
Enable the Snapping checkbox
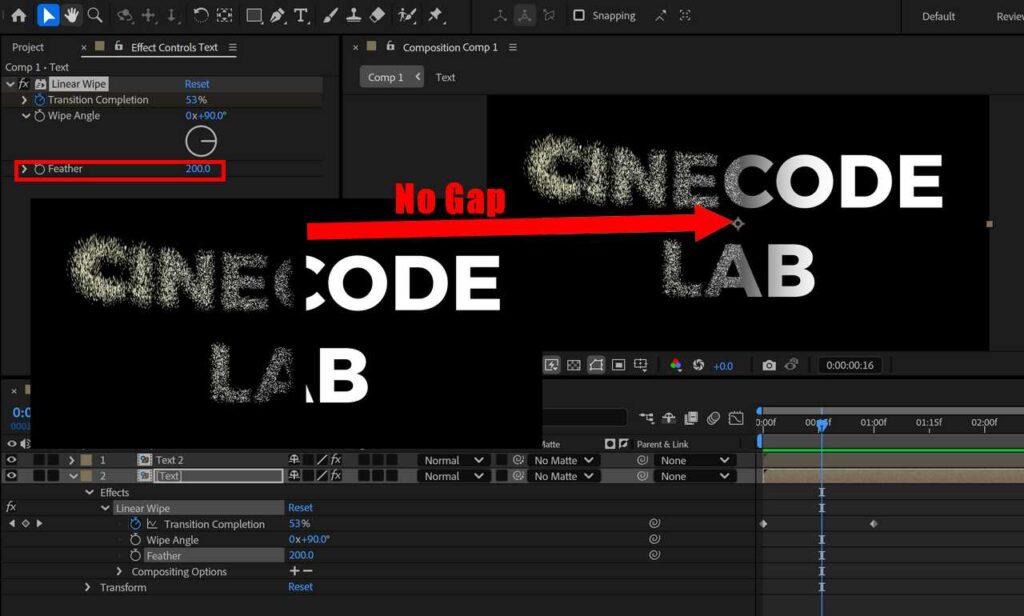(579, 15)
